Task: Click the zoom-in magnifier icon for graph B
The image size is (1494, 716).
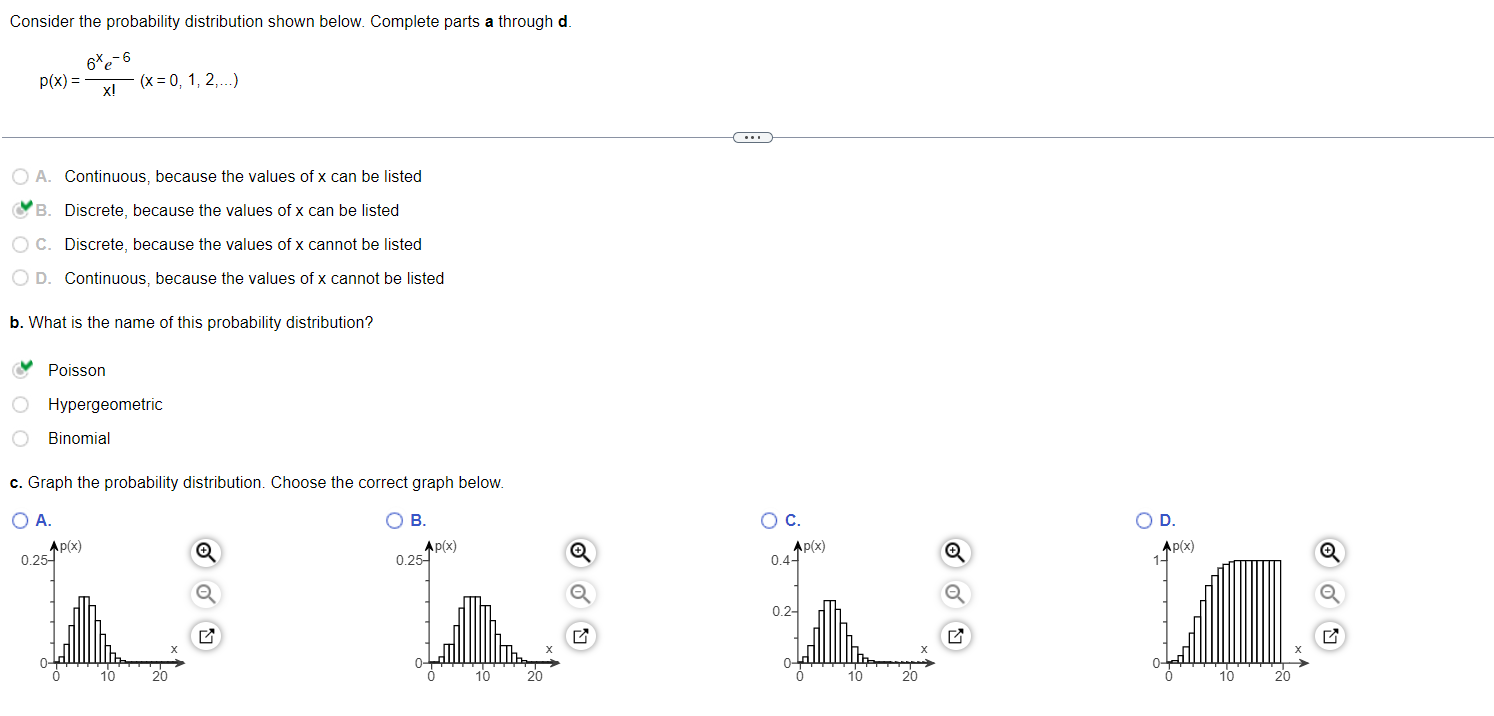Action: pyautogui.click(x=580, y=552)
